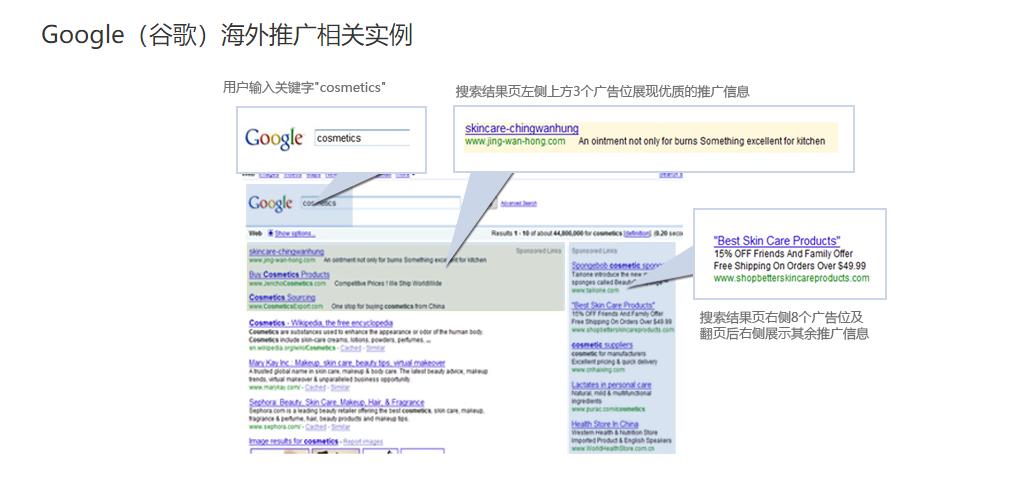
Task: Click the "15% OFF Friends And Family Offer" callout line
Action: tap(783, 254)
